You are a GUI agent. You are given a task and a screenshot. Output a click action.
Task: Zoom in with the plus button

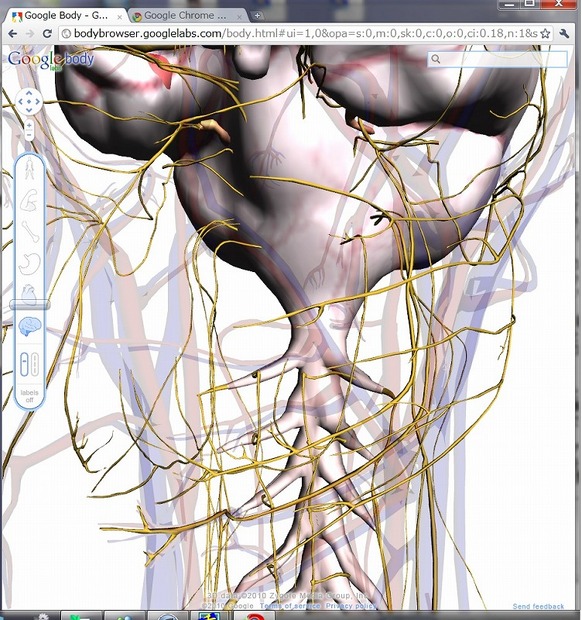coord(29,125)
